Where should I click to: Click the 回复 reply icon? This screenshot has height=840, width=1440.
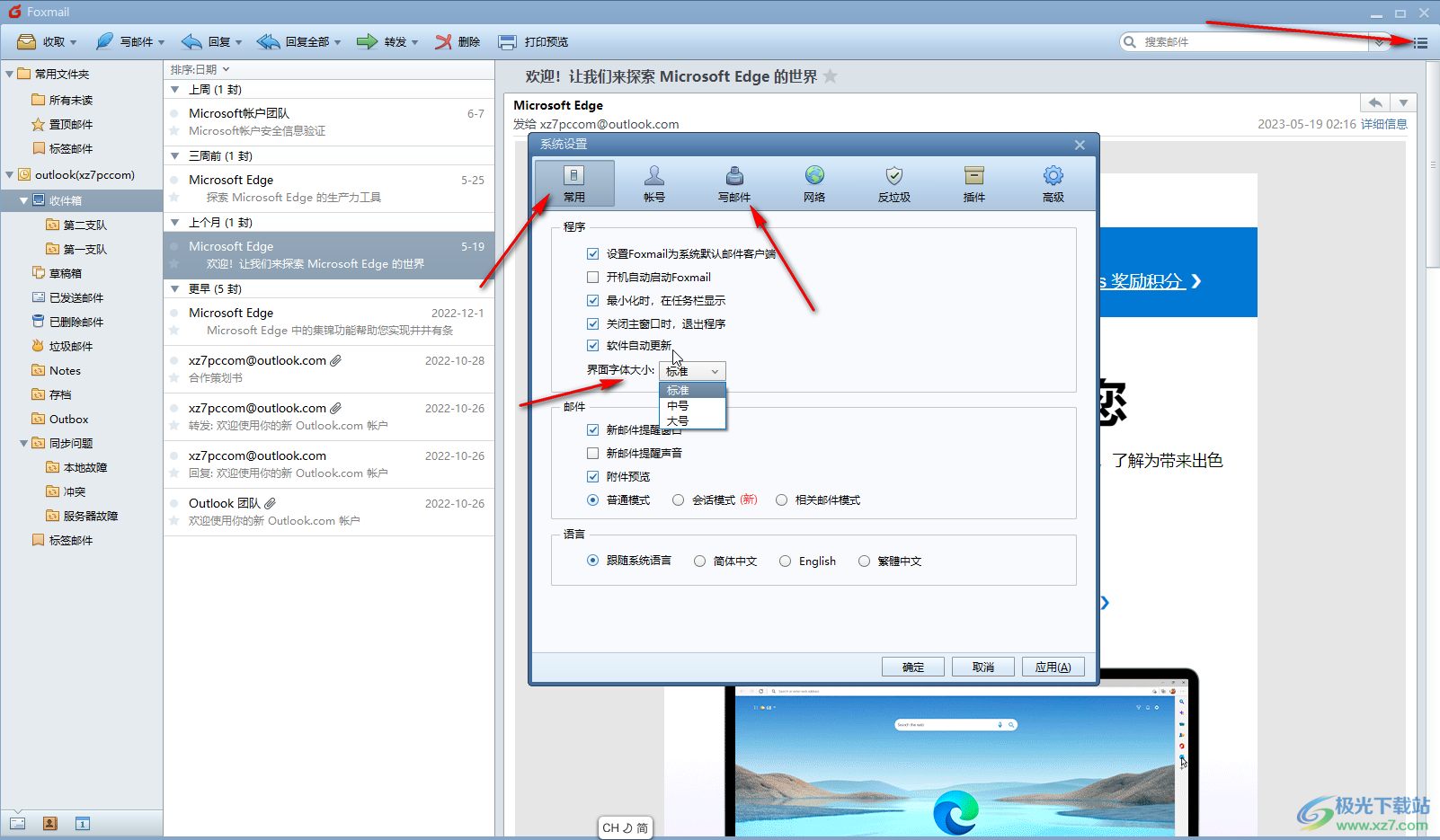(191, 41)
